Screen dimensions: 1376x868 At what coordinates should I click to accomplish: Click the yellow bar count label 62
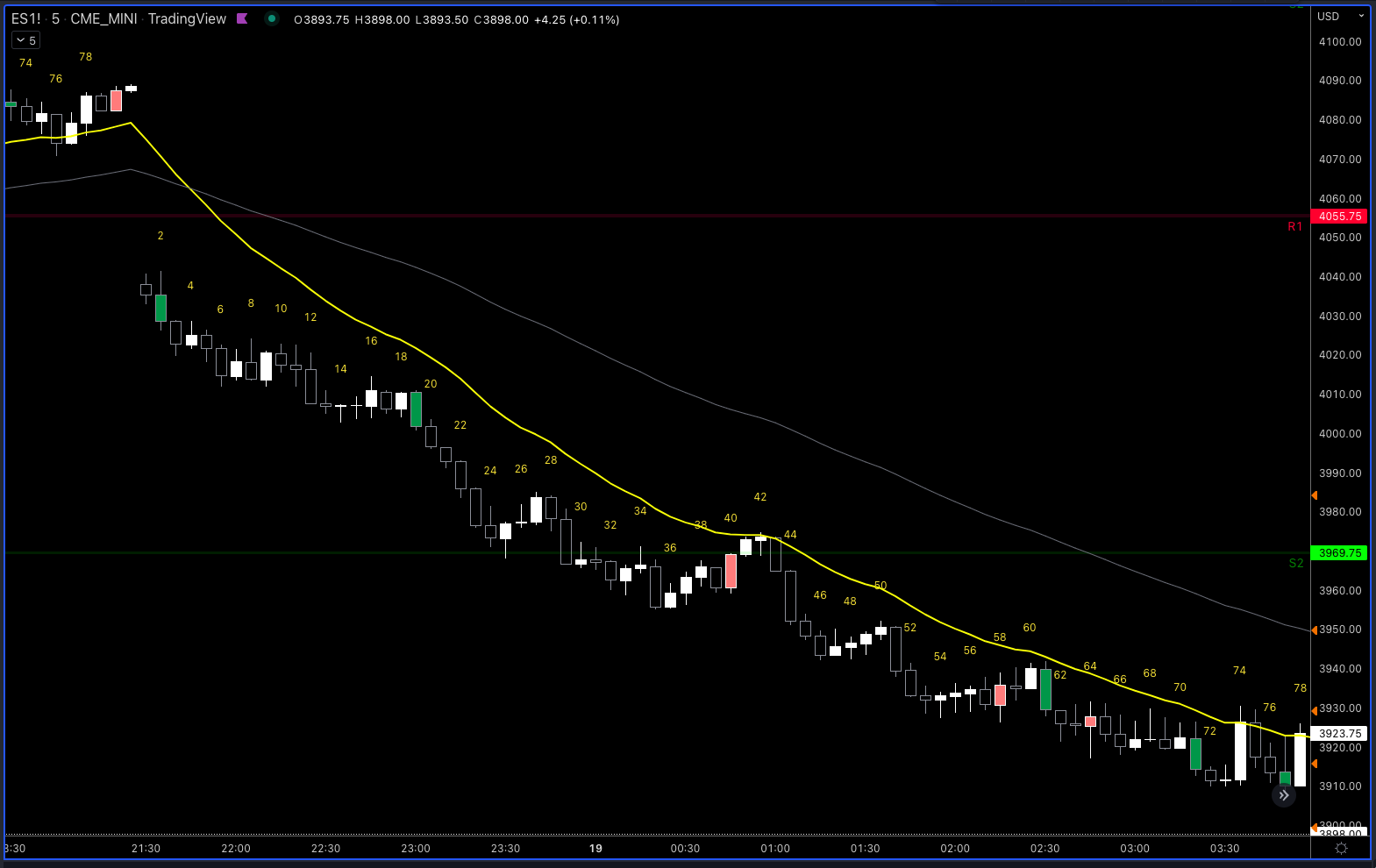[x=1060, y=675]
